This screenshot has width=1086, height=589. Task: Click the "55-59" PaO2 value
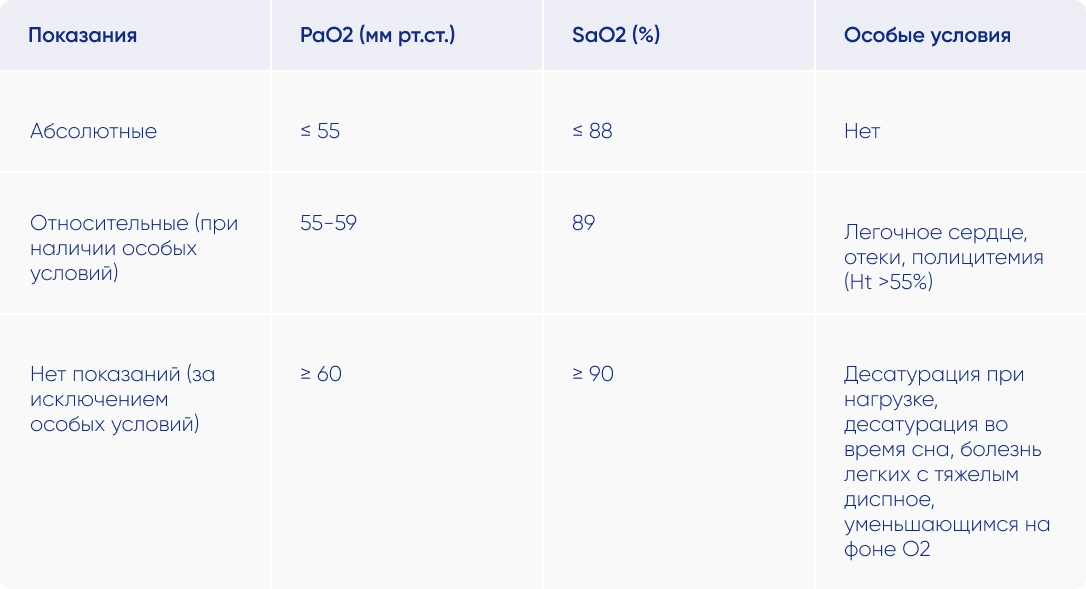coord(328,223)
